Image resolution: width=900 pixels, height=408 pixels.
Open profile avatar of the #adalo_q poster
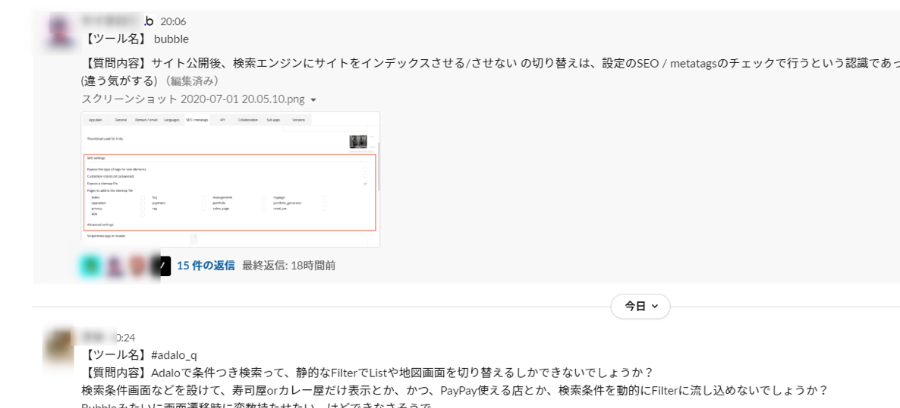click(60, 347)
